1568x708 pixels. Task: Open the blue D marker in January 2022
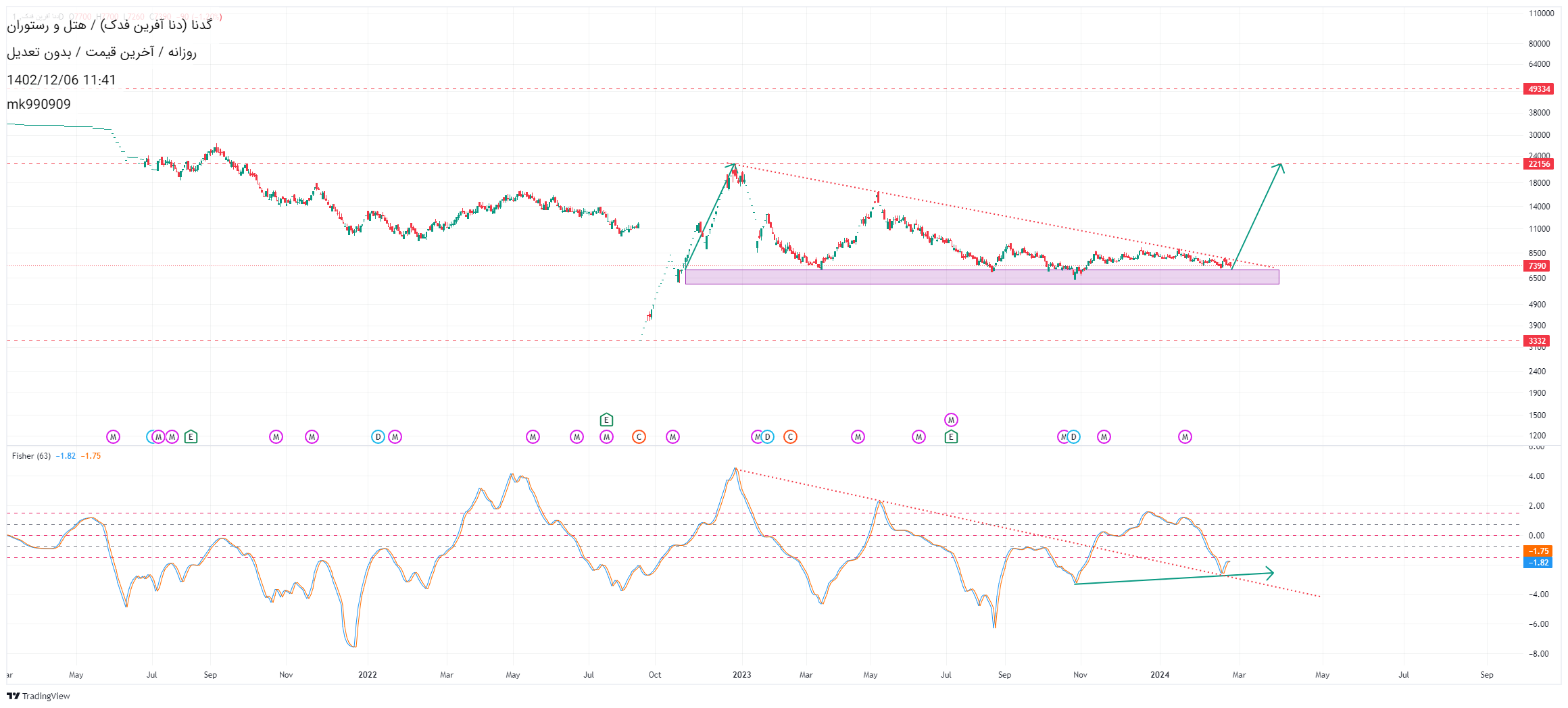click(x=378, y=437)
